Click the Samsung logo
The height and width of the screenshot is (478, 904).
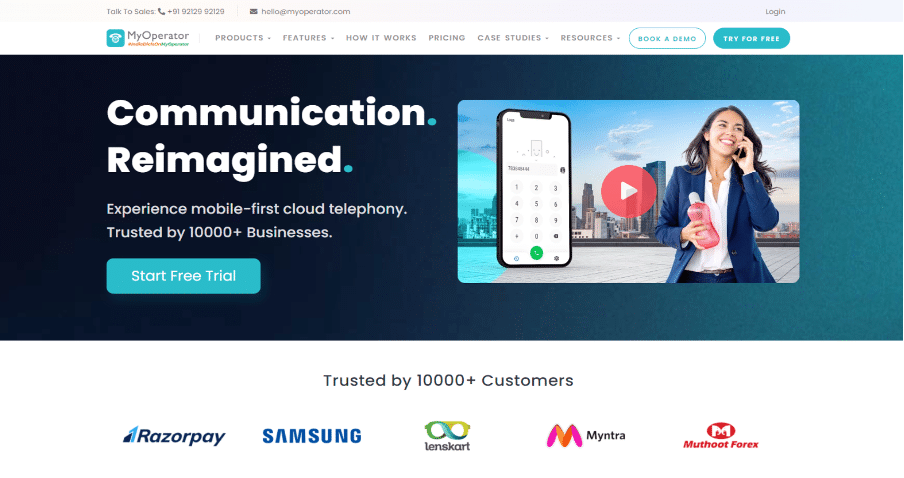312,436
